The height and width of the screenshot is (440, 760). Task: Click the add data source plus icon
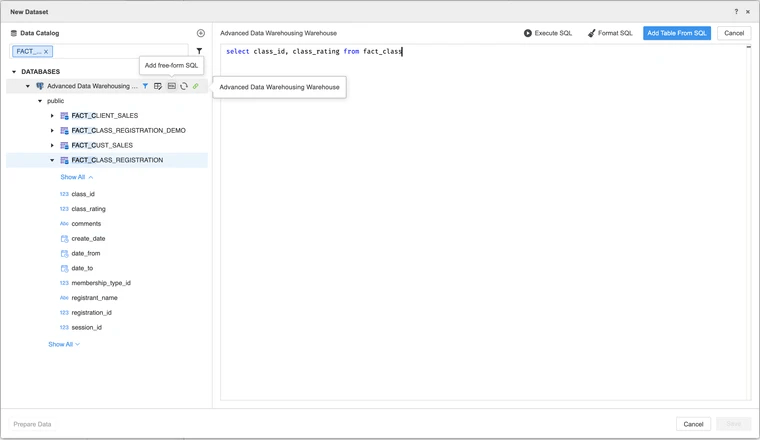pyautogui.click(x=201, y=33)
